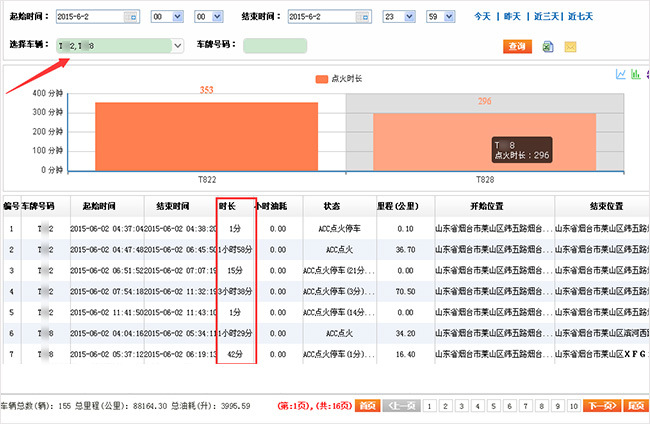Sort by 里程(公里) column header
This screenshot has height=424, width=650.
click(x=398, y=206)
